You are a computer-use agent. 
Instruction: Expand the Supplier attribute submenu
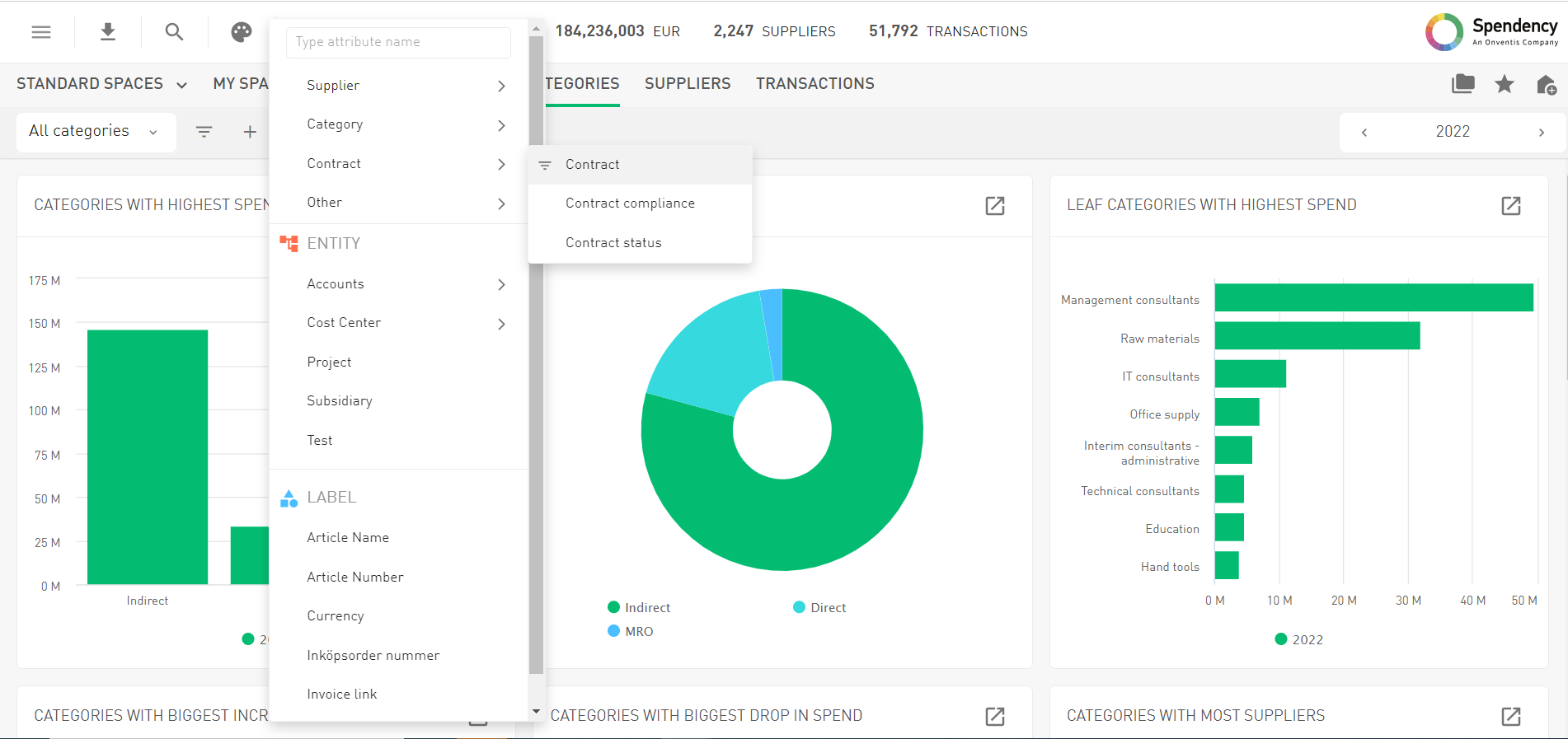point(404,86)
